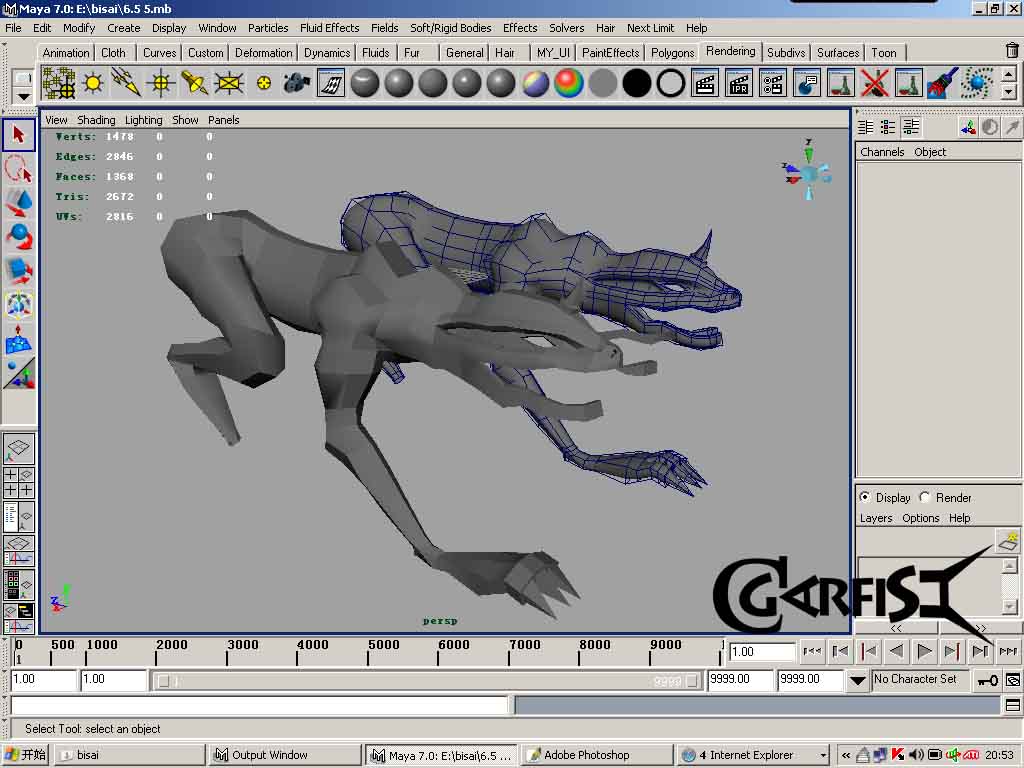Open the shelf menu arrow left of the shelf
The image size is (1024, 768).
point(23,97)
